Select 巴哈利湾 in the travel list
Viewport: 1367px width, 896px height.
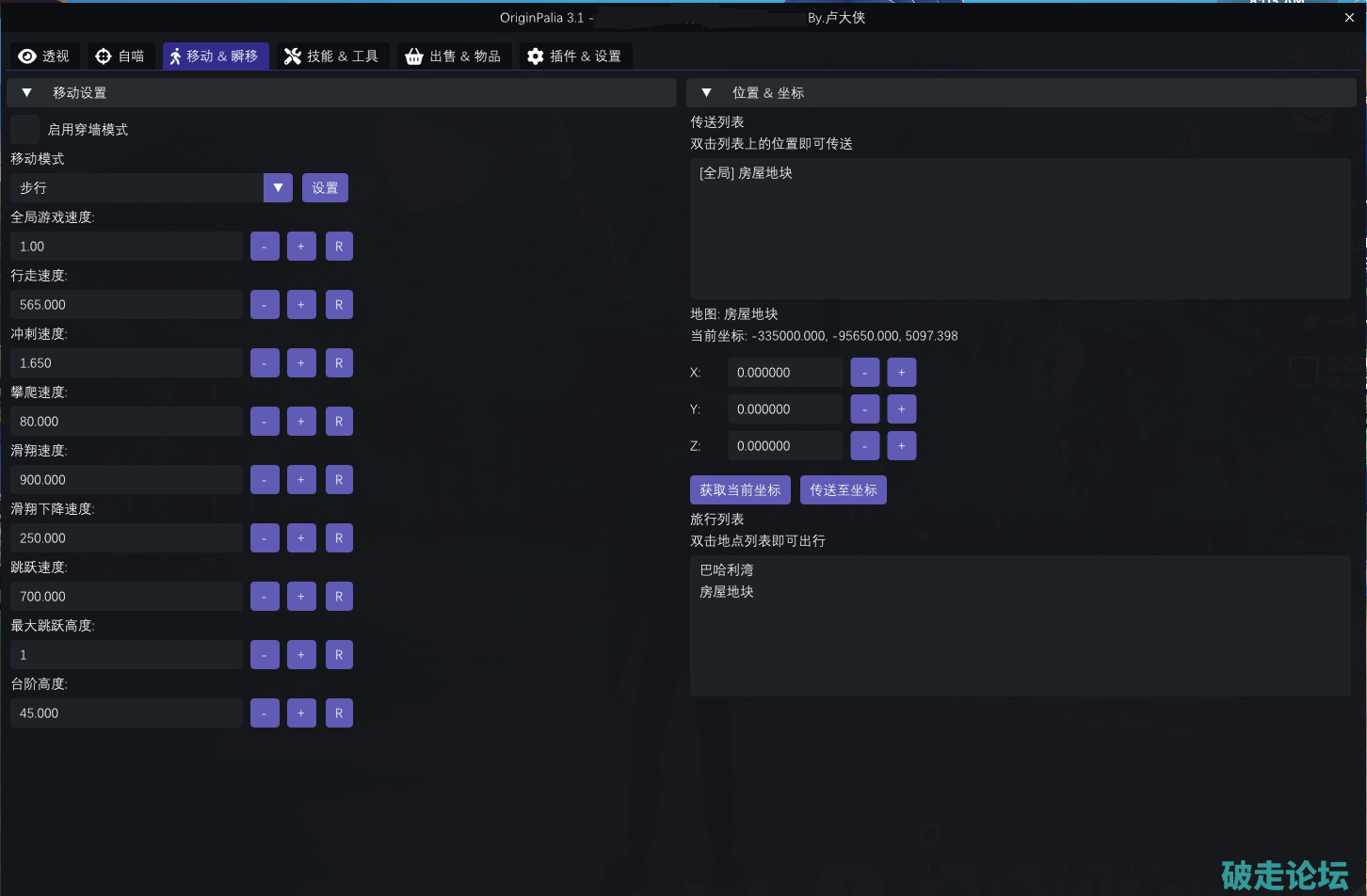click(727, 570)
